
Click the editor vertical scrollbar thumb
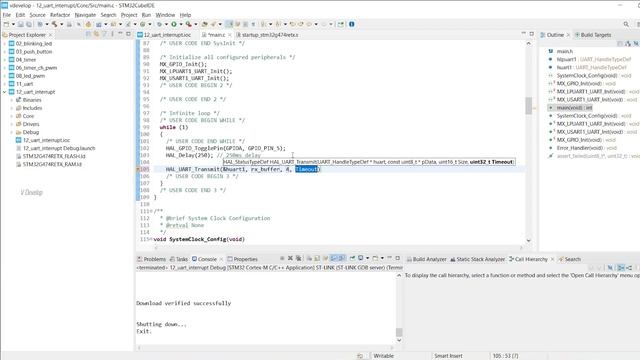tap(529, 106)
